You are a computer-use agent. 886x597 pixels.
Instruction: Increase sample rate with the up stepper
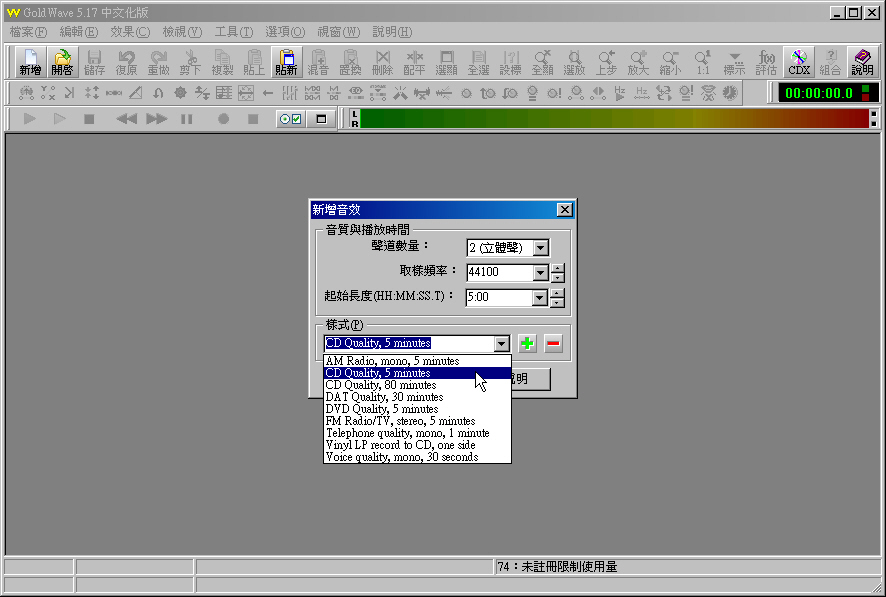[558, 267]
